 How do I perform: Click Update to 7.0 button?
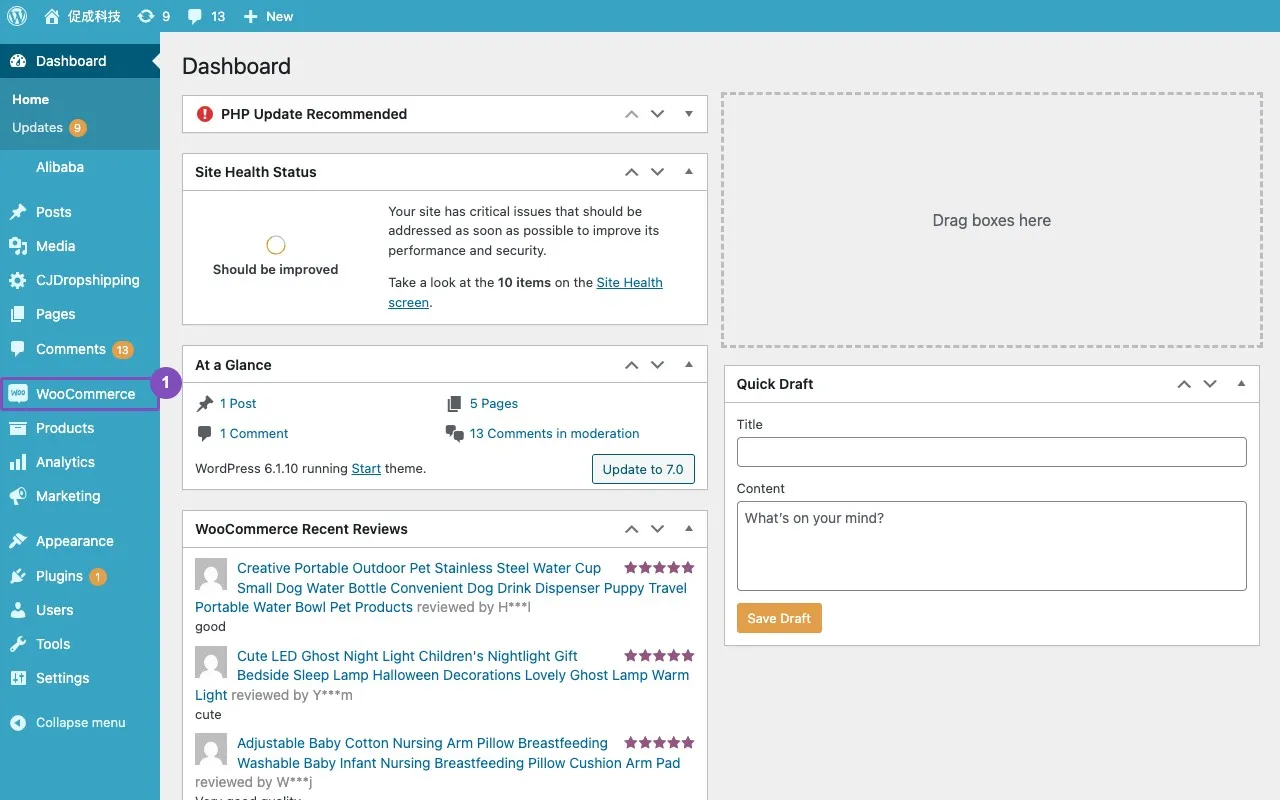643,469
